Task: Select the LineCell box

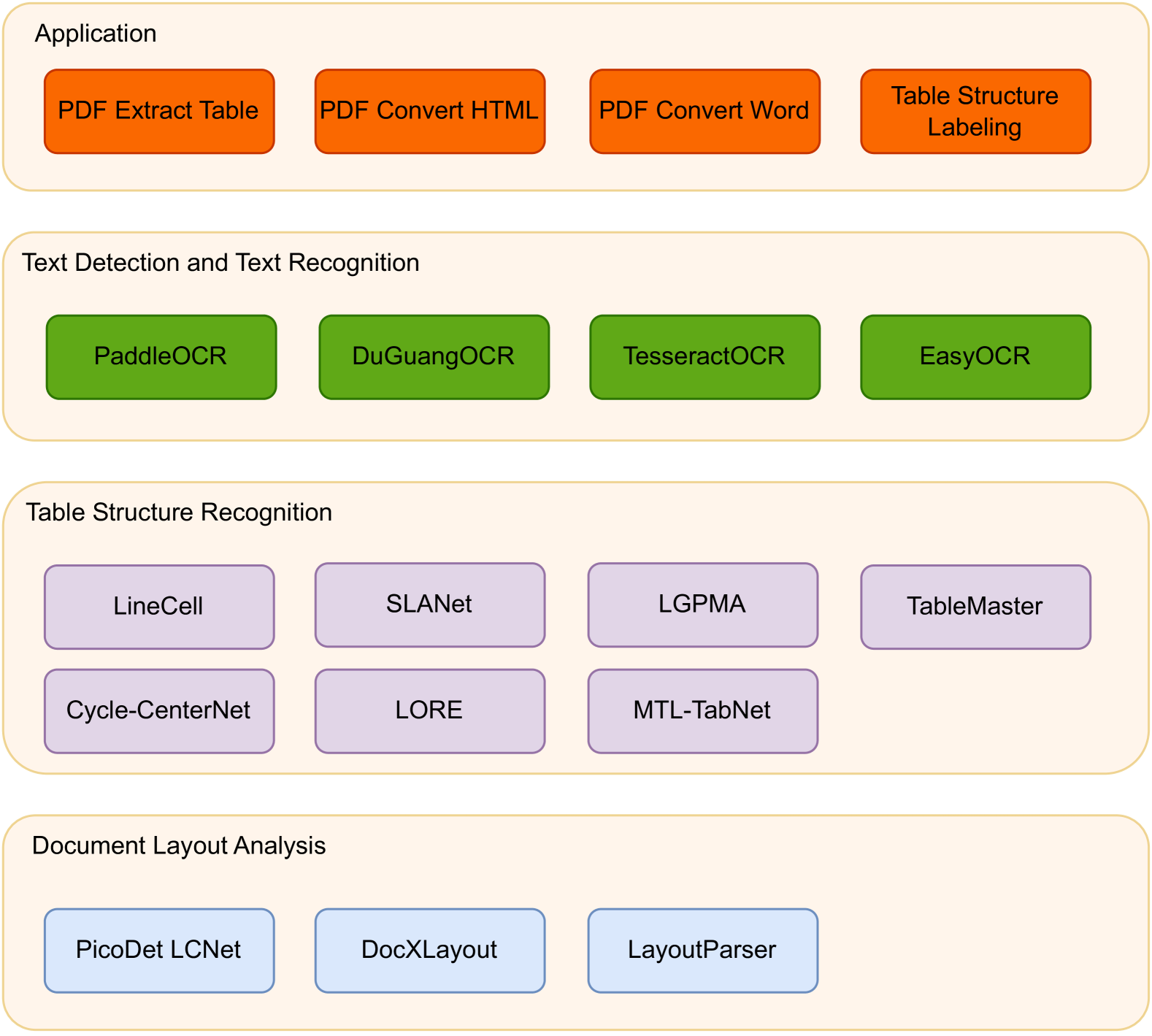Action: pos(159,607)
